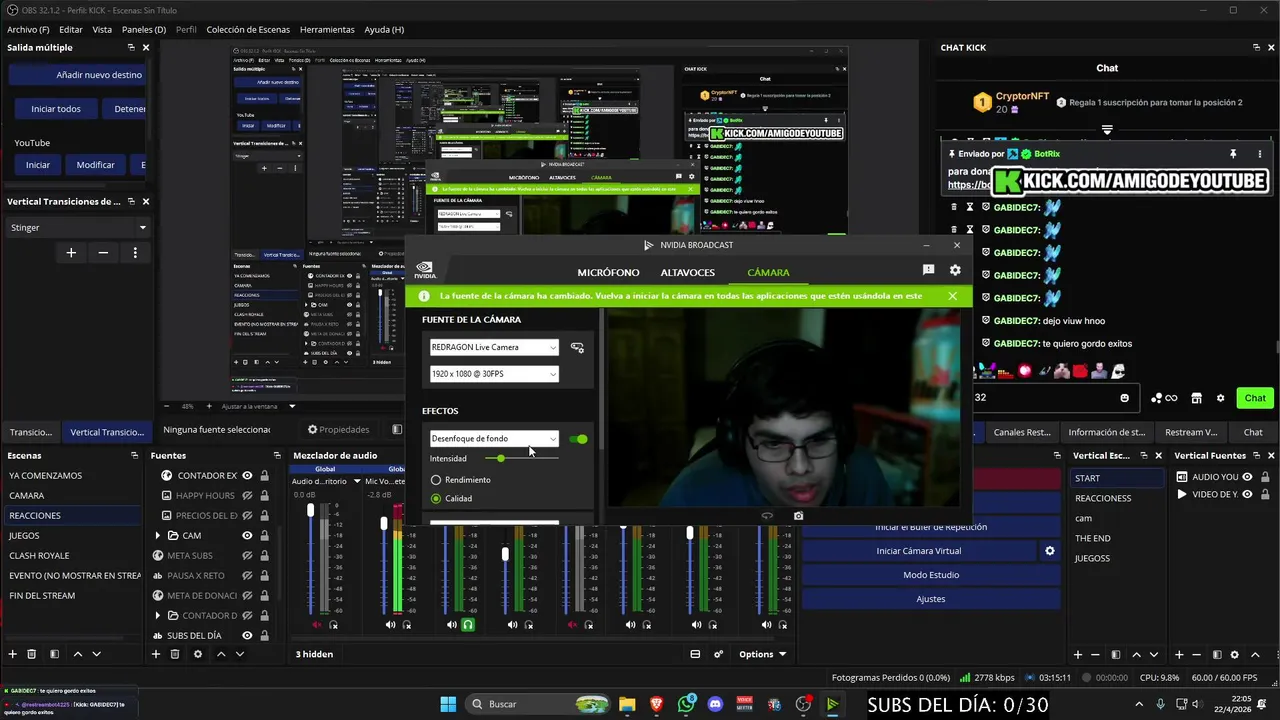Hide the AUDIO YOU vertical source

click(x=1247, y=478)
